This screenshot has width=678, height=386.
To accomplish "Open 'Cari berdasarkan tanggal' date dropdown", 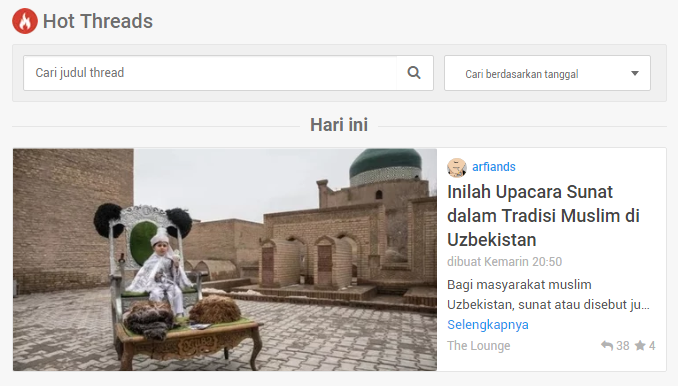I will click(x=547, y=73).
